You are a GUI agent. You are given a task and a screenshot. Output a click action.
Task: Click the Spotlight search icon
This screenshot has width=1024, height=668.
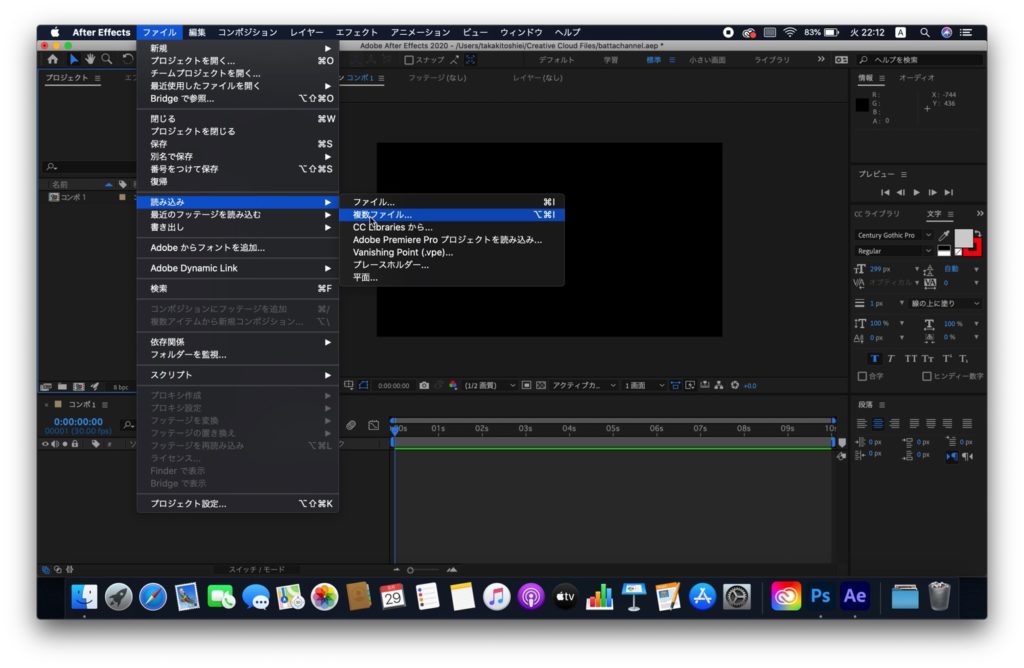pyautogui.click(x=925, y=32)
